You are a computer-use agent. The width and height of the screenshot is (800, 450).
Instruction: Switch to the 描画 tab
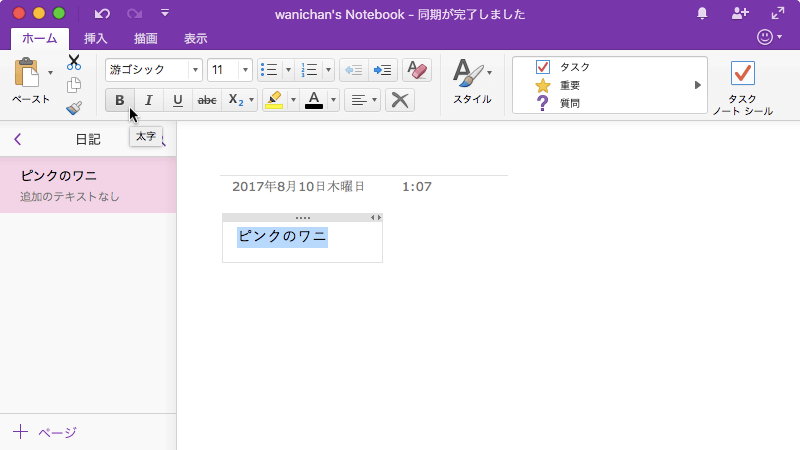145,38
